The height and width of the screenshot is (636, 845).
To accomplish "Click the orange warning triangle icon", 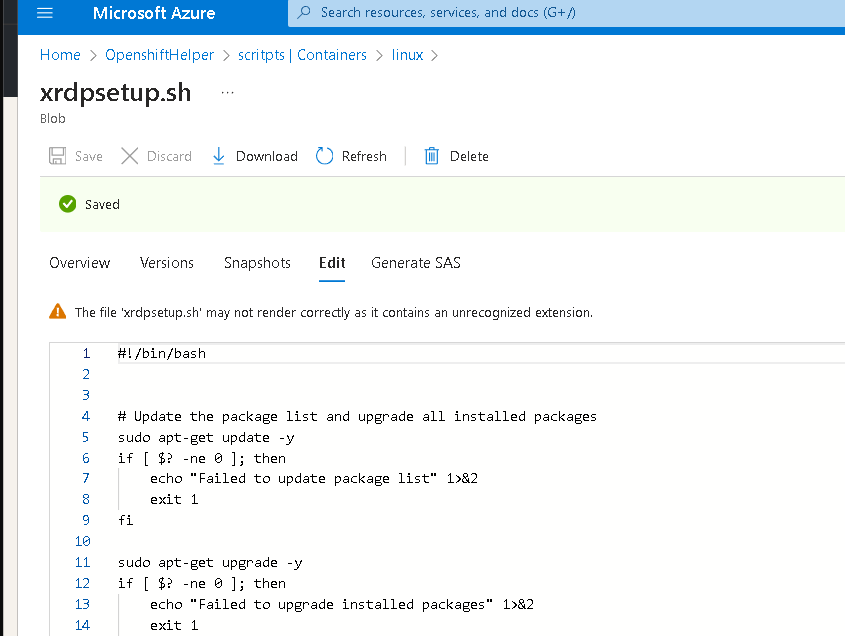I will click(58, 312).
